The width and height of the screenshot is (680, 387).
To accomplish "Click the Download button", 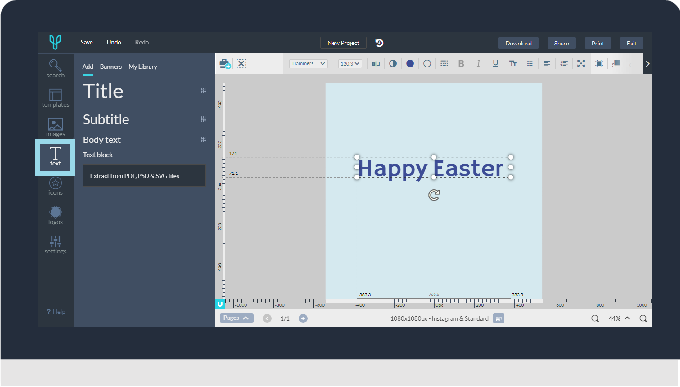I will [x=518, y=43].
